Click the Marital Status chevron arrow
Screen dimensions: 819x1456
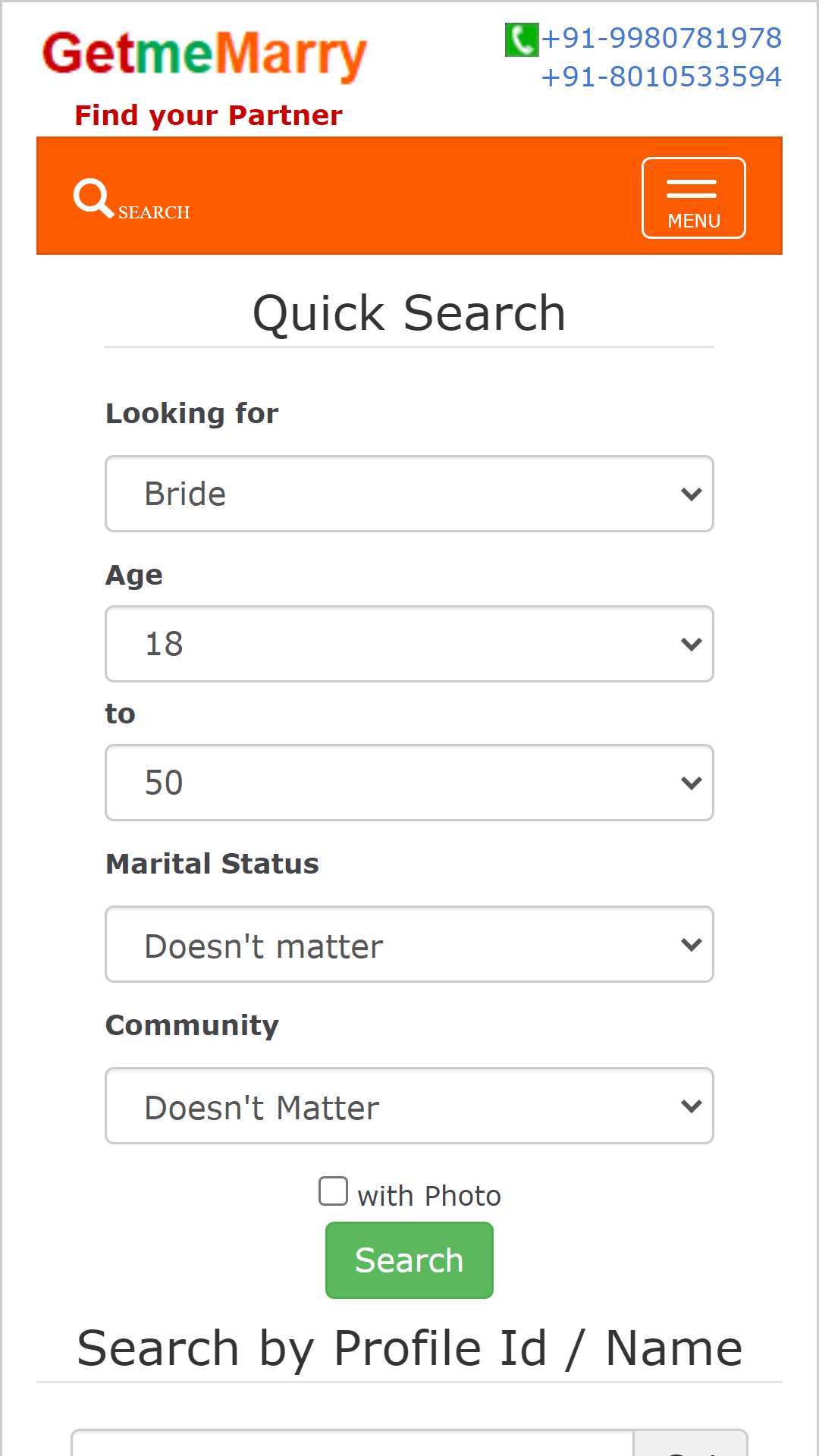tap(691, 945)
